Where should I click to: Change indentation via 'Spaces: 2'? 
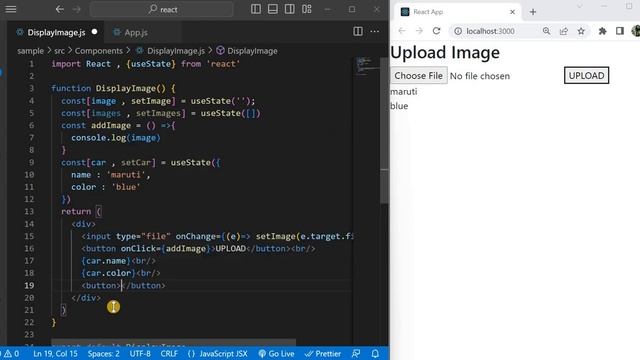point(103,353)
